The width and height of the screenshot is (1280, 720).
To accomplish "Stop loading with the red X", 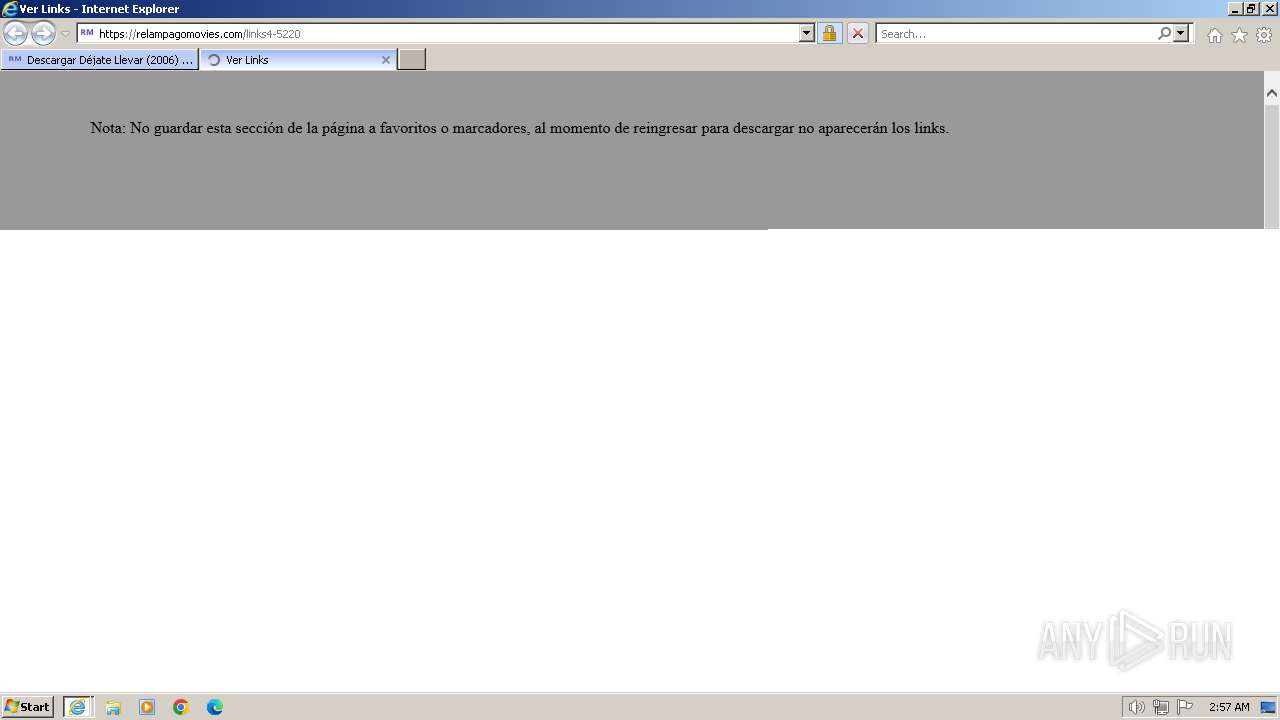I will coord(858,33).
